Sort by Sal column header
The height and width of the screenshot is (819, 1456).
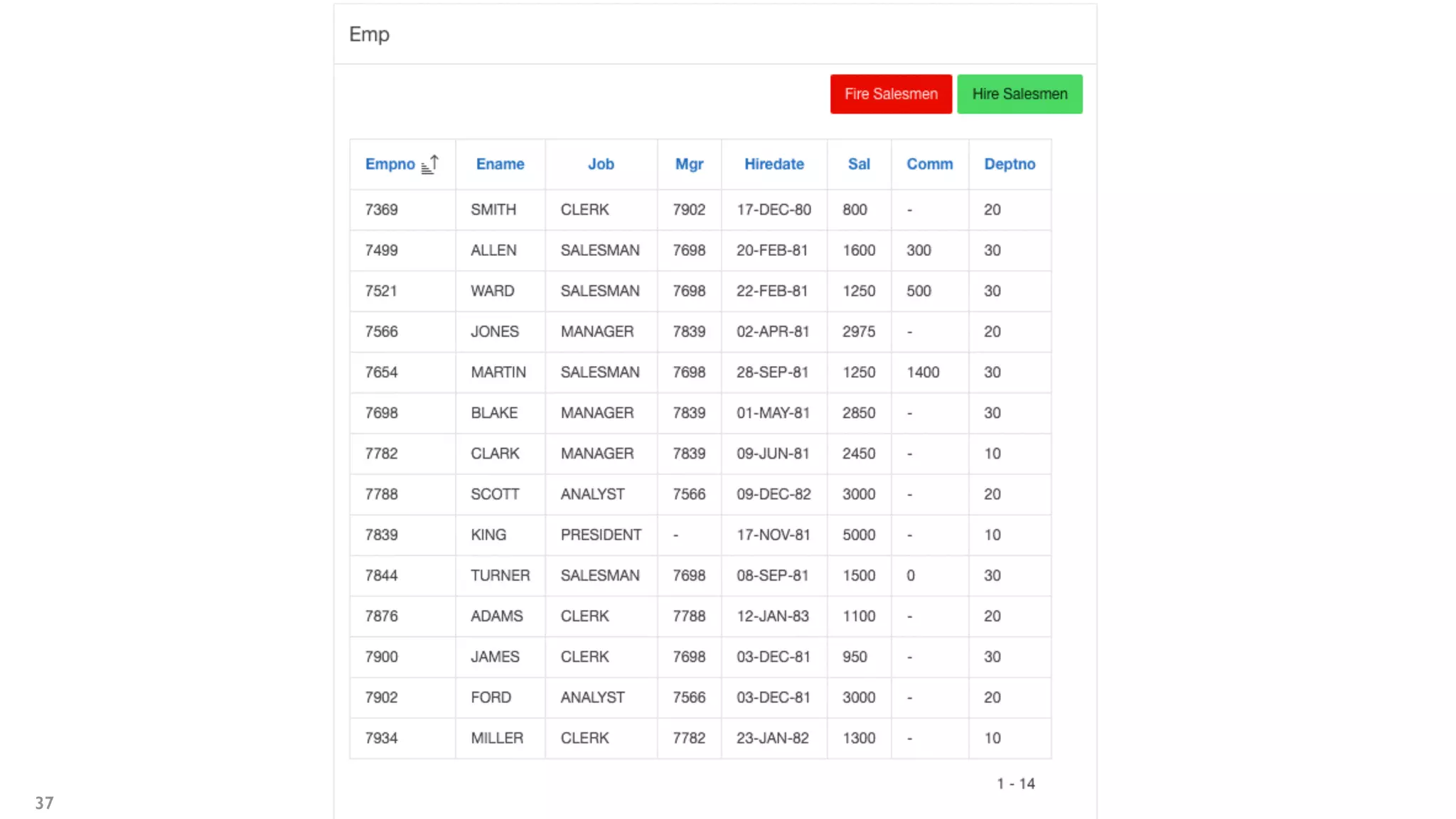(x=859, y=164)
